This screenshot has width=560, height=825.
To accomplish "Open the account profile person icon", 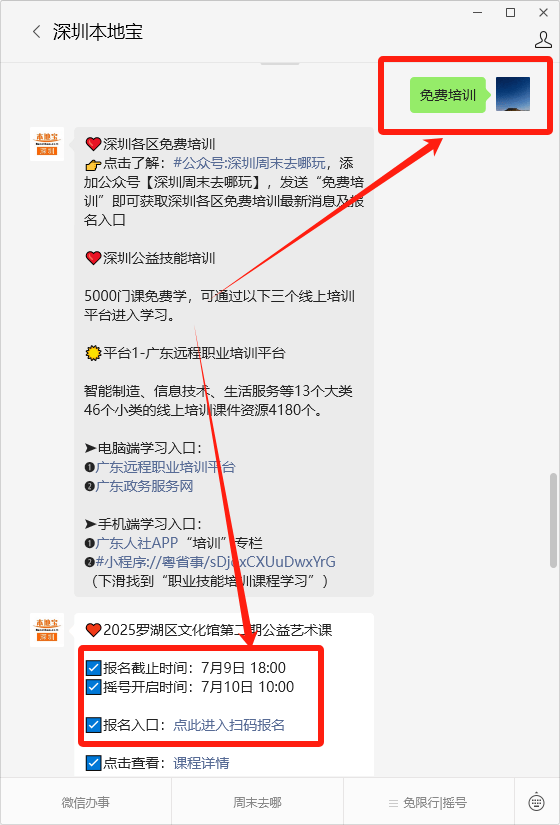I will [x=543, y=40].
